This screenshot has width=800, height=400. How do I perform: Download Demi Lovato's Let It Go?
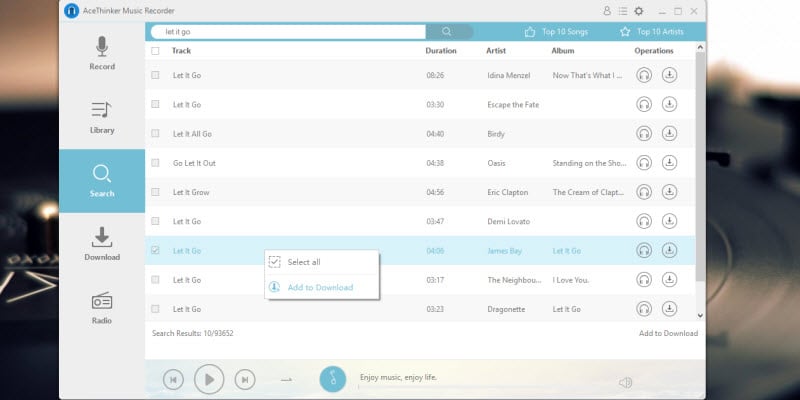669,221
